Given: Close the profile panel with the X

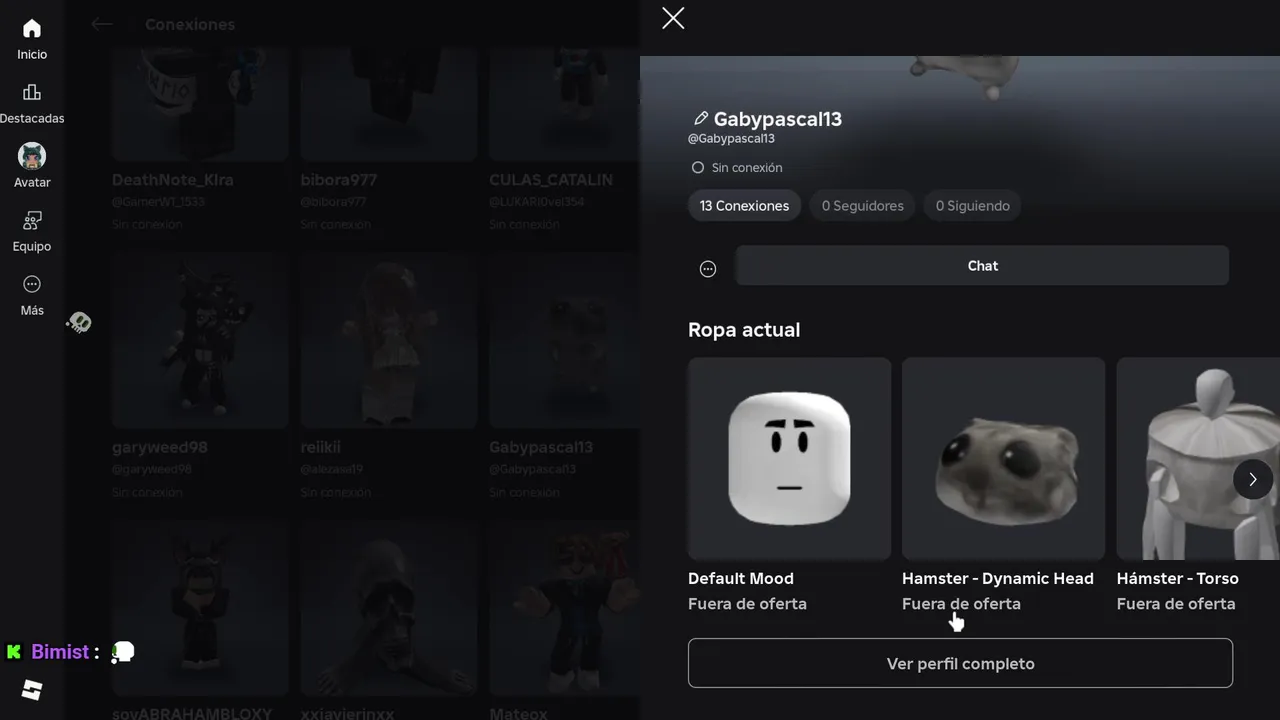Looking at the screenshot, I should click(673, 18).
